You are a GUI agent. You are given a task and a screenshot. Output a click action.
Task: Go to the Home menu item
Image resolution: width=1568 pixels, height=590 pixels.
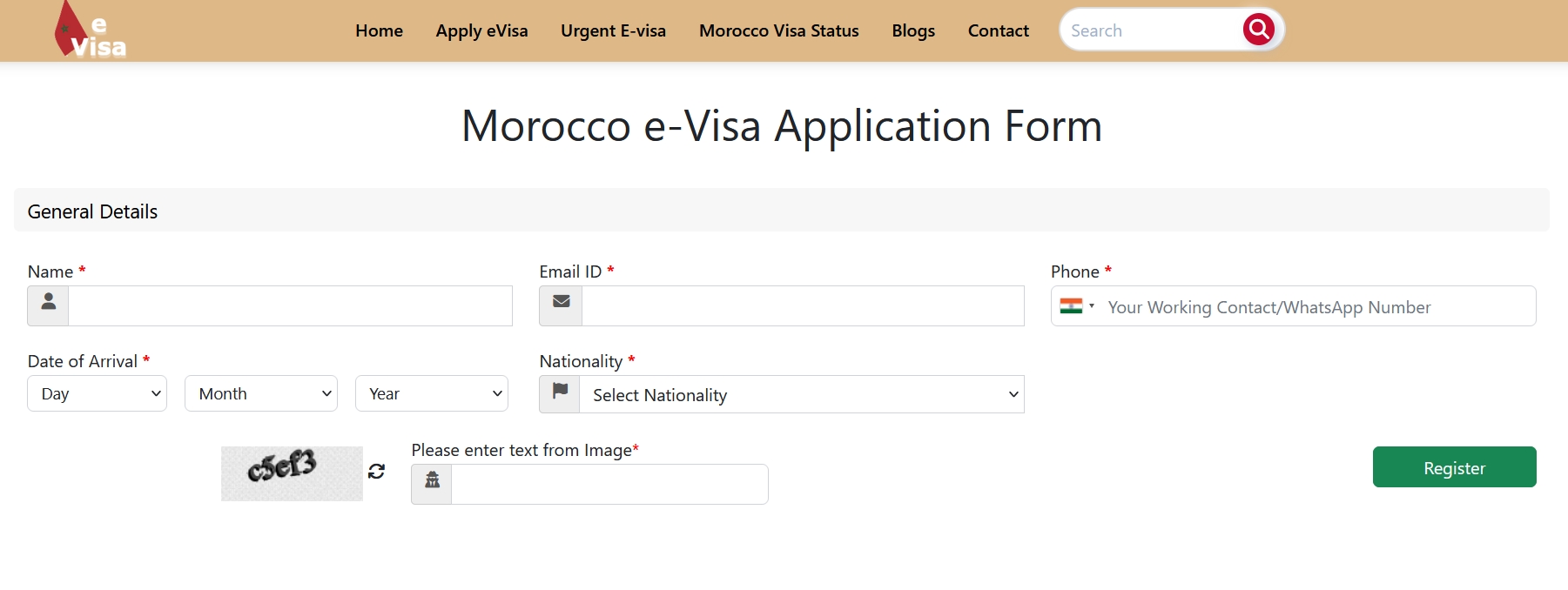(379, 30)
